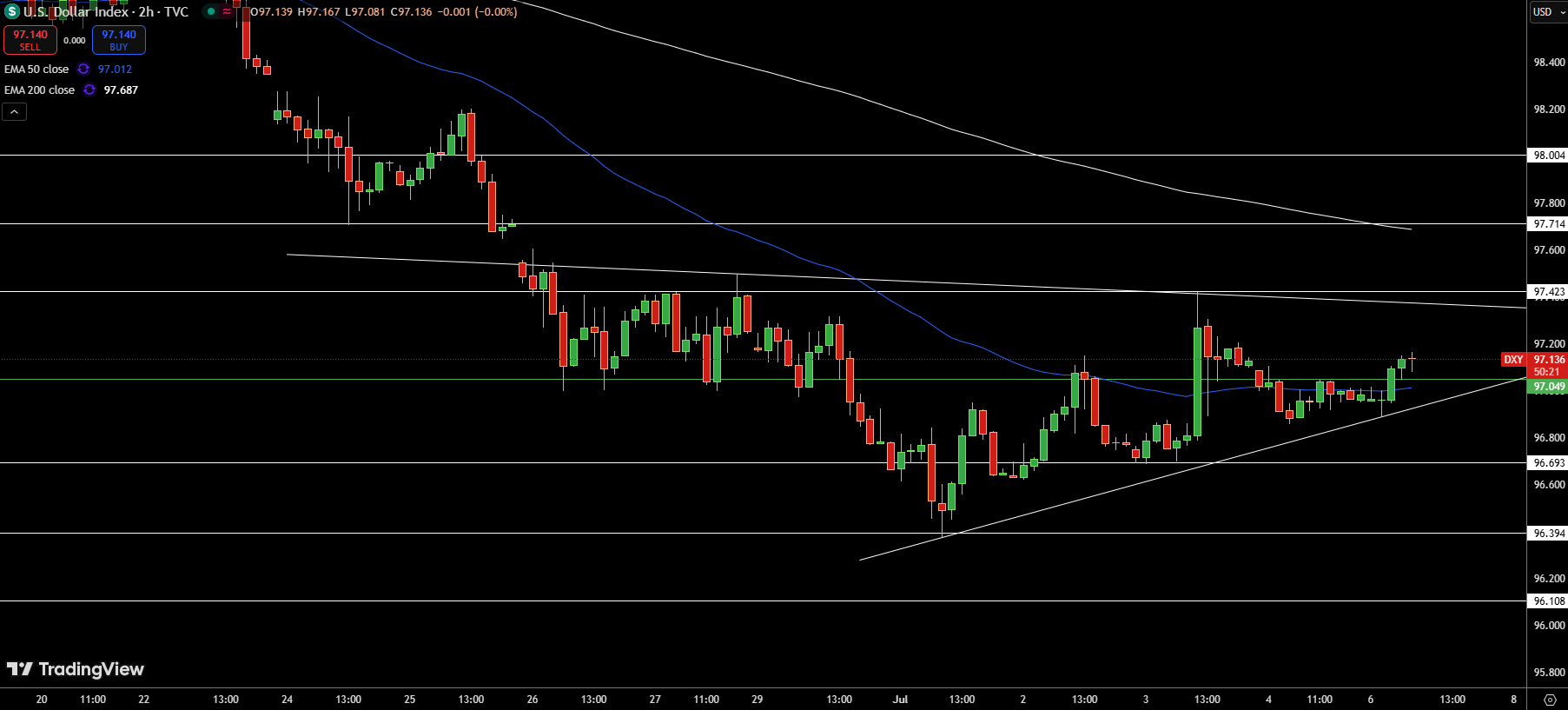
Task: Open the USD currency dropdown
Action: 1549,12
